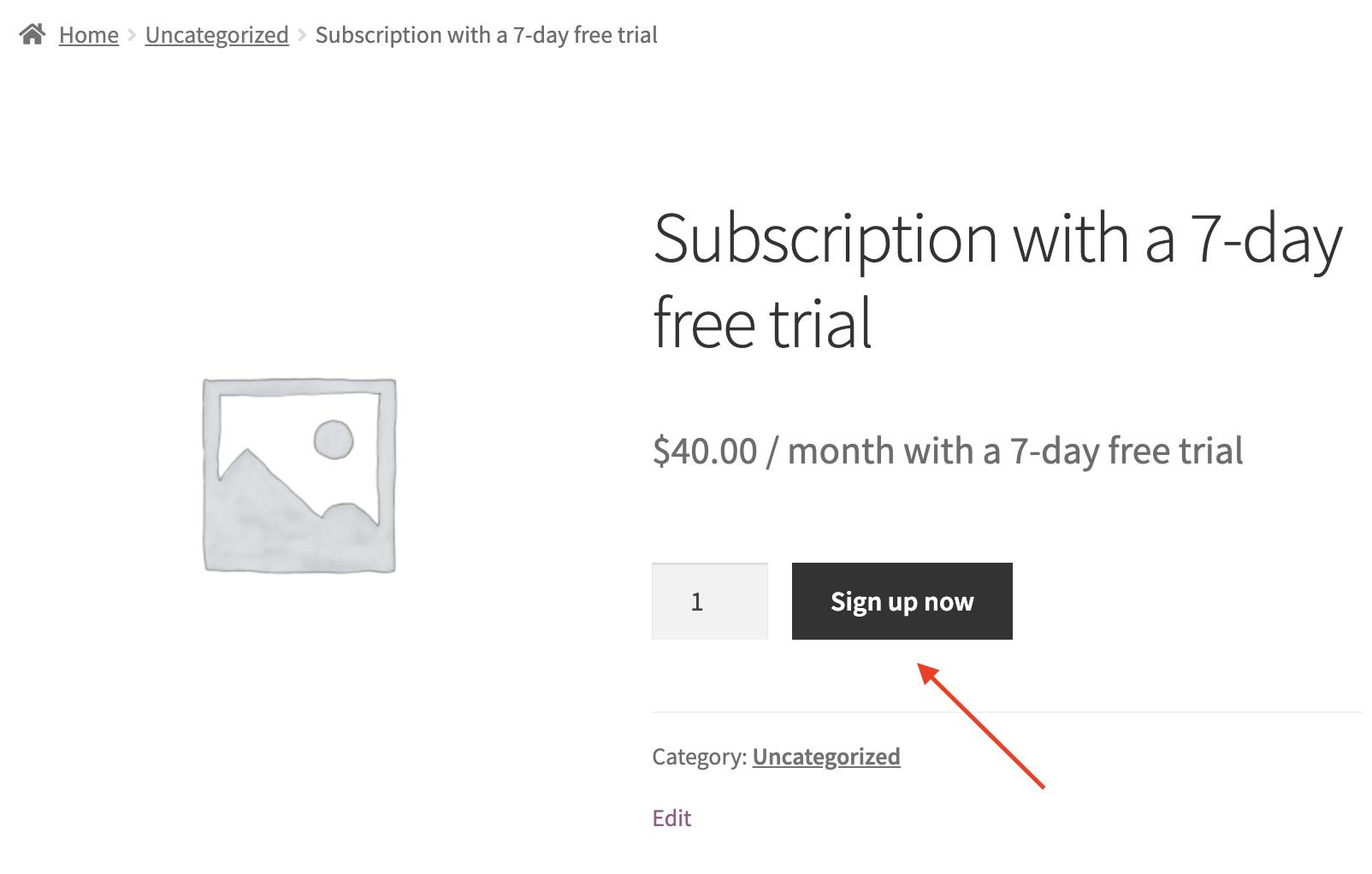Screen dimensions: 1372x874
Task: Focus the quantity input field
Action: pyautogui.click(x=710, y=601)
